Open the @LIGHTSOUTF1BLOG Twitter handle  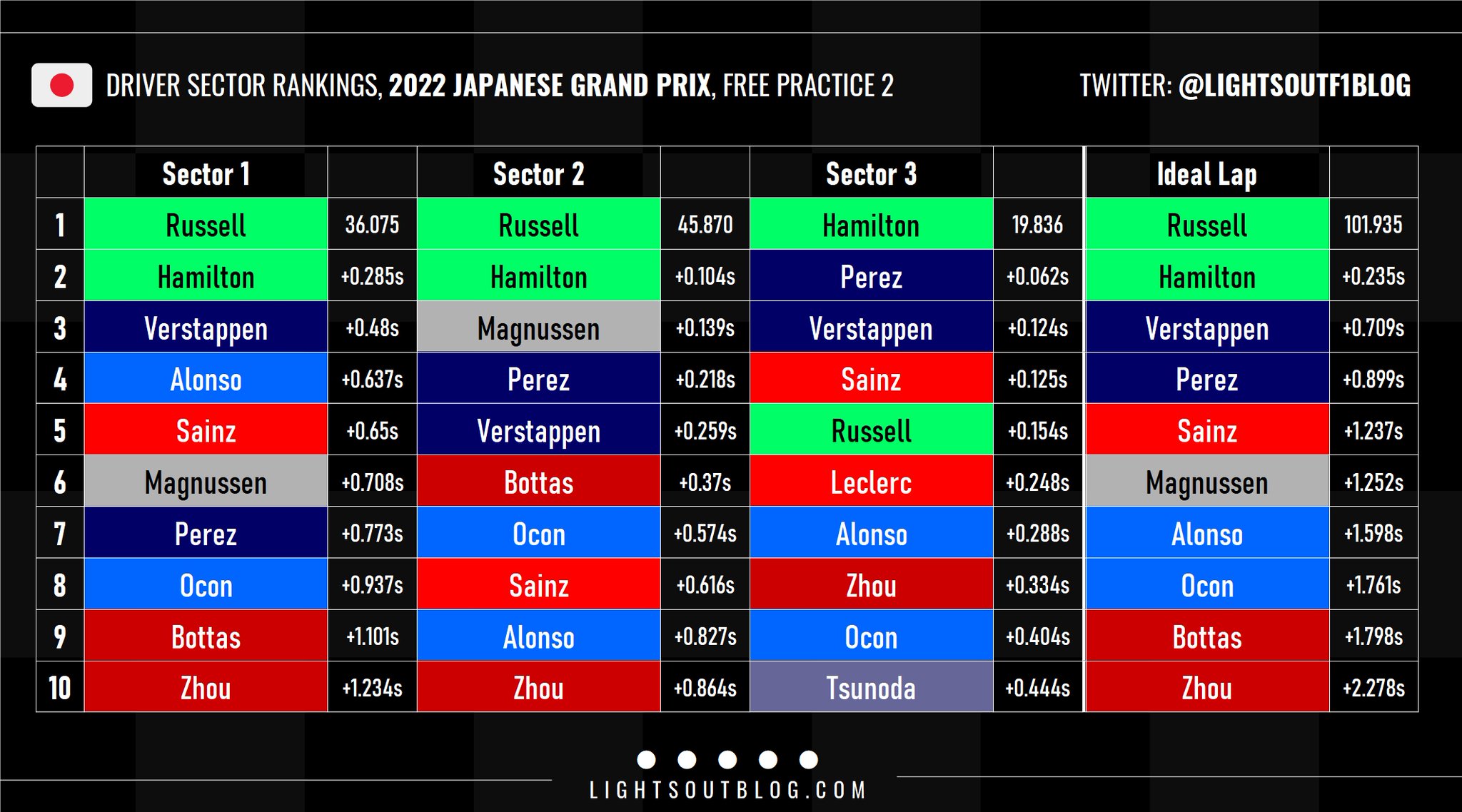pyautogui.click(x=1294, y=86)
